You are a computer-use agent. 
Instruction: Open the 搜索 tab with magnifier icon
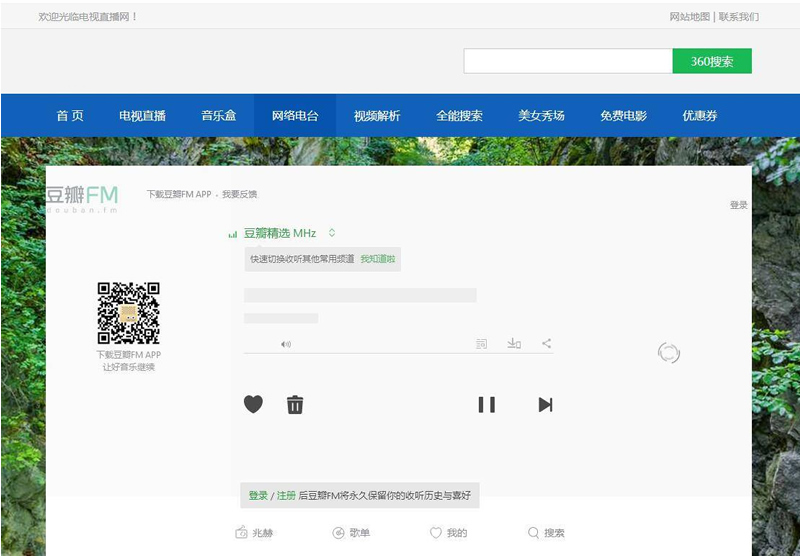tap(546, 533)
